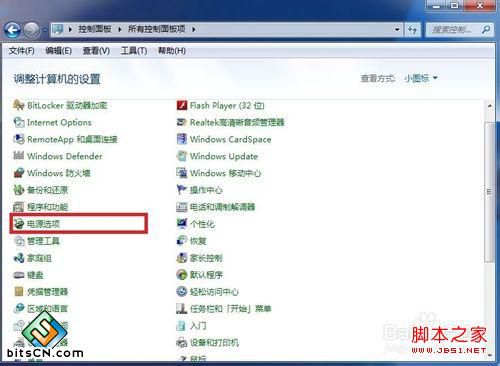Open 凭据管理器 icon
This screenshot has width=500, height=366.
pyautogui.click(x=19, y=292)
